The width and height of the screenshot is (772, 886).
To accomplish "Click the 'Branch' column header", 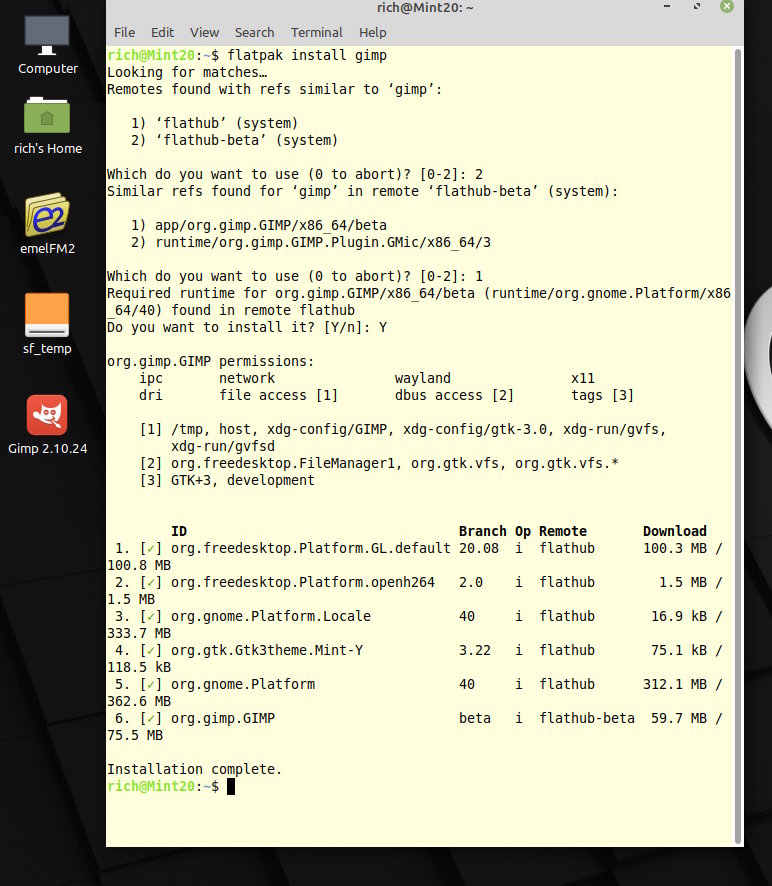I will pyautogui.click(x=483, y=532).
